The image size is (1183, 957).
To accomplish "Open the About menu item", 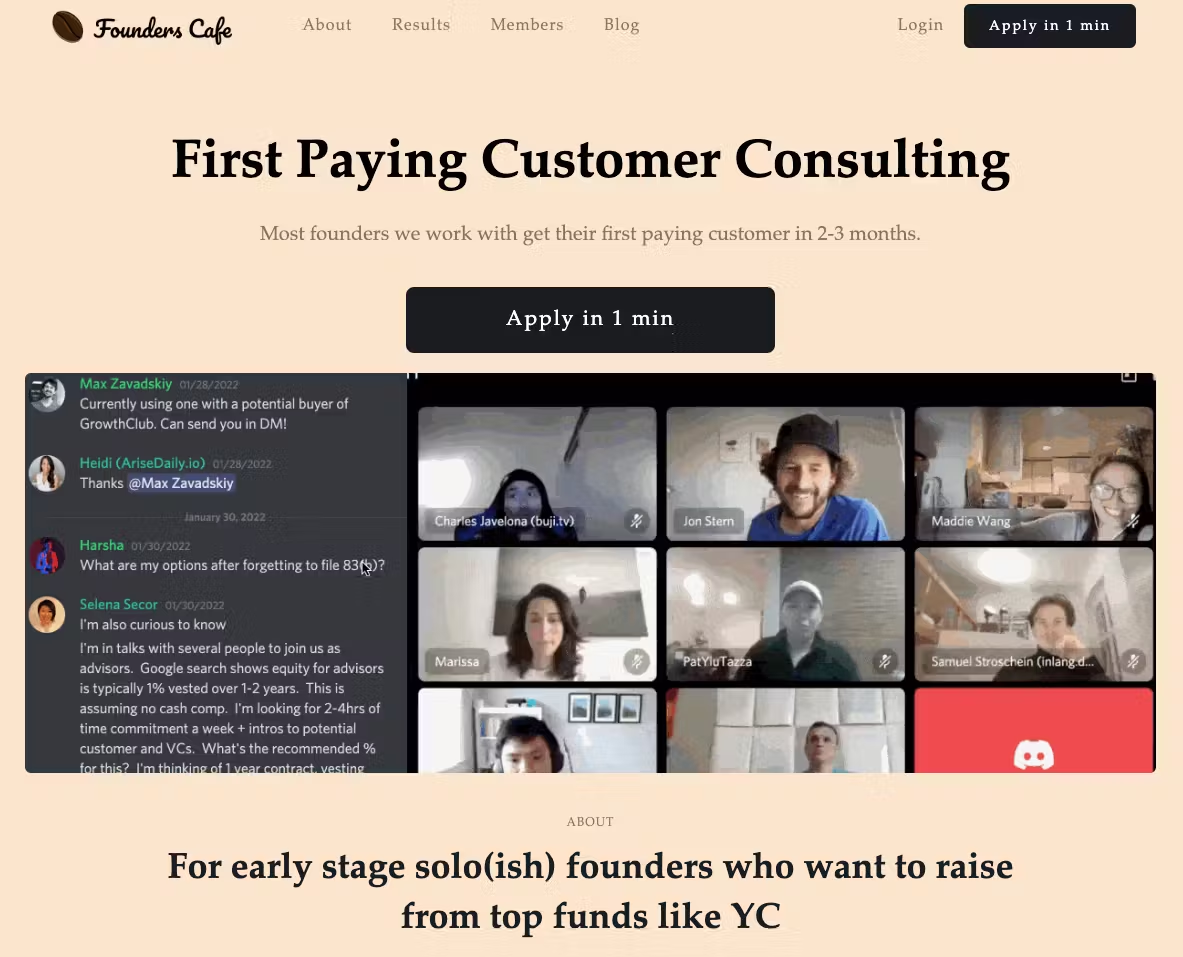I will 327,25.
